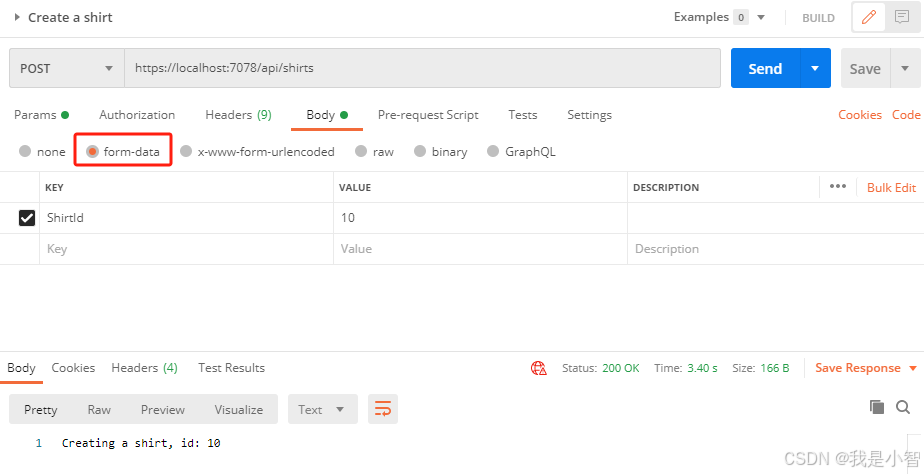The image size is (924, 474).
Task: Open the response Cookies tab
Action: [x=73, y=368]
